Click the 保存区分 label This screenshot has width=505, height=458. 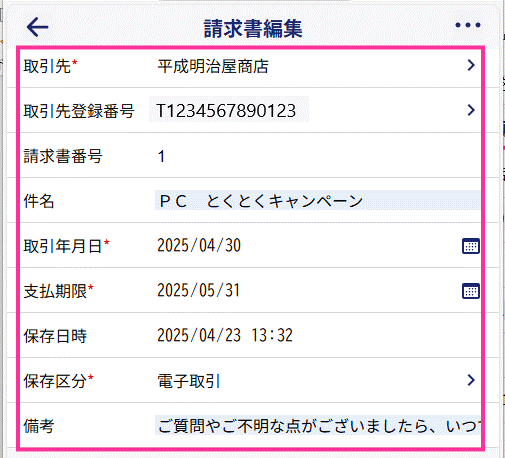pos(55,381)
